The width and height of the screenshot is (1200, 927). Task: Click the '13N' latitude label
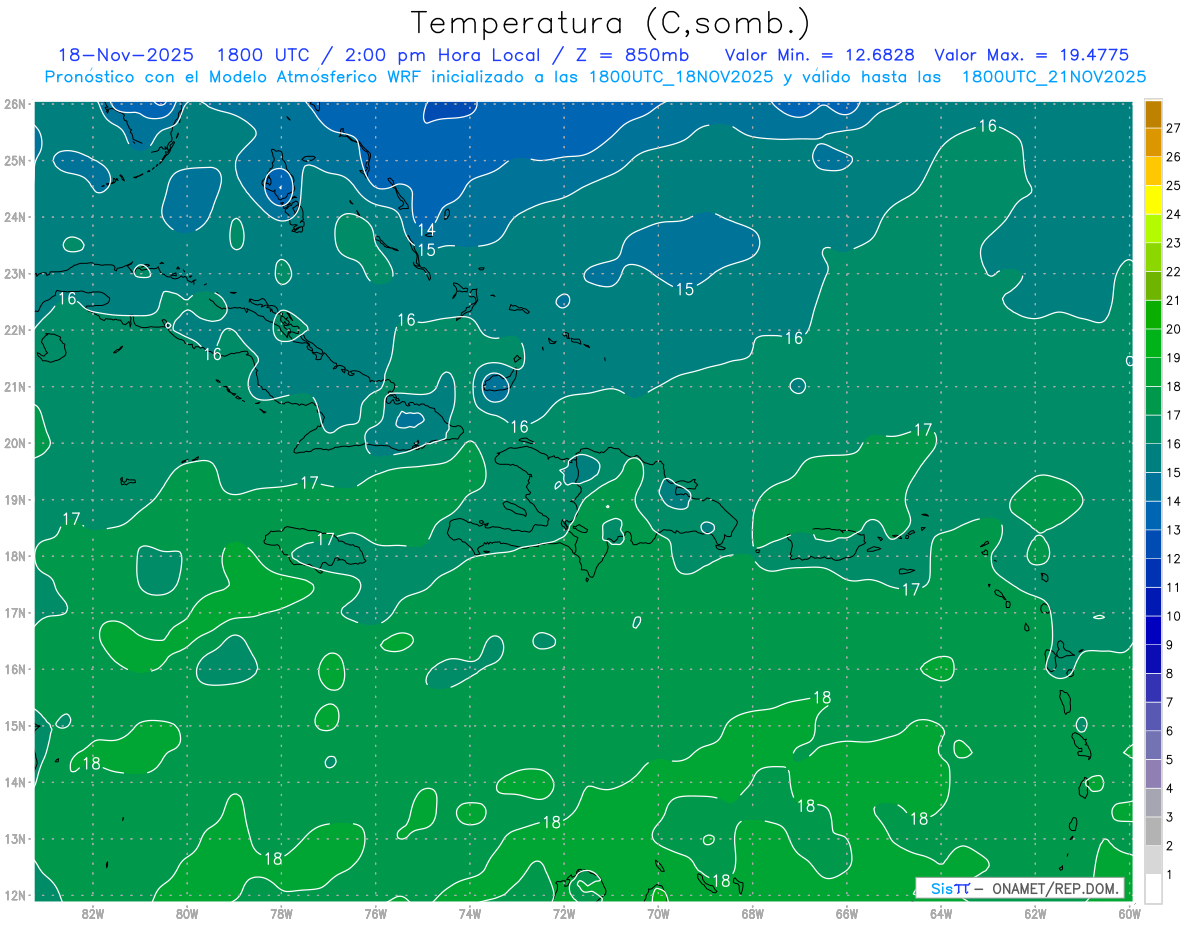pyautogui.click(x=15, y=839)
